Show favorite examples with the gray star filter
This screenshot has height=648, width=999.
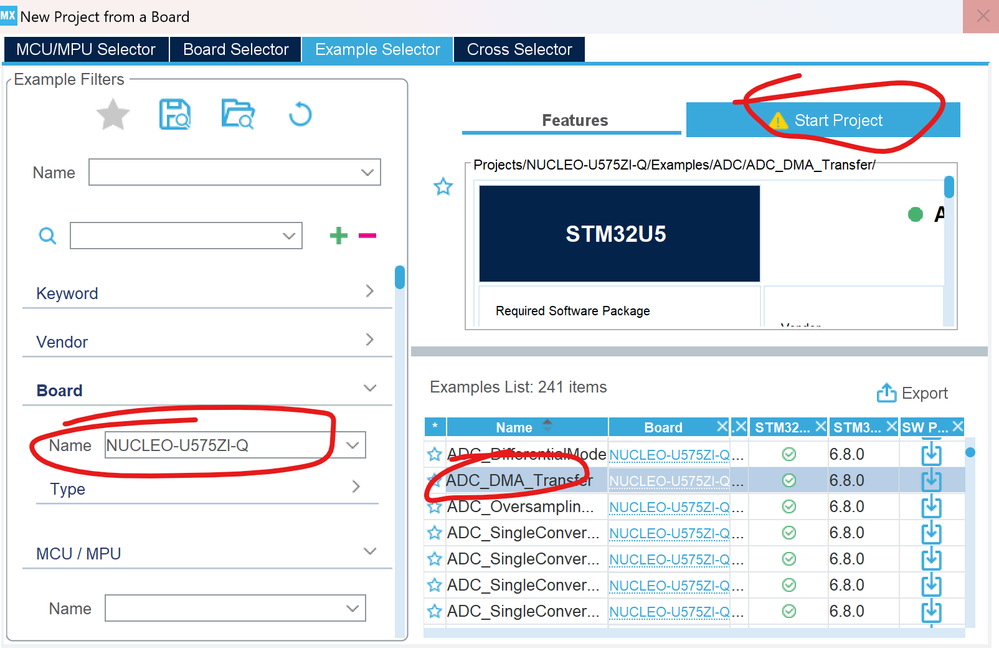[x=113, y=115]
